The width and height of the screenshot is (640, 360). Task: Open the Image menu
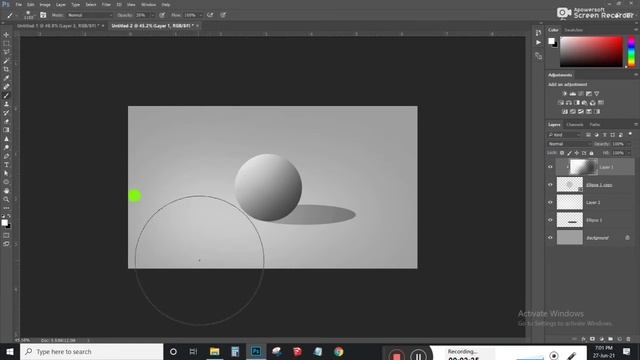click(45, 4)
